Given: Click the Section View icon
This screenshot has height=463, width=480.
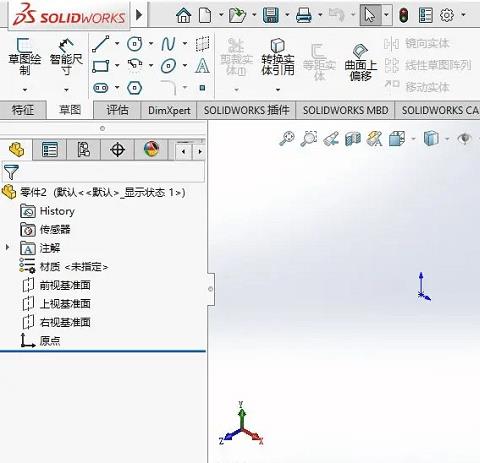Looking at the screenshot, I should pyautogui.click(x=353, y=139).
